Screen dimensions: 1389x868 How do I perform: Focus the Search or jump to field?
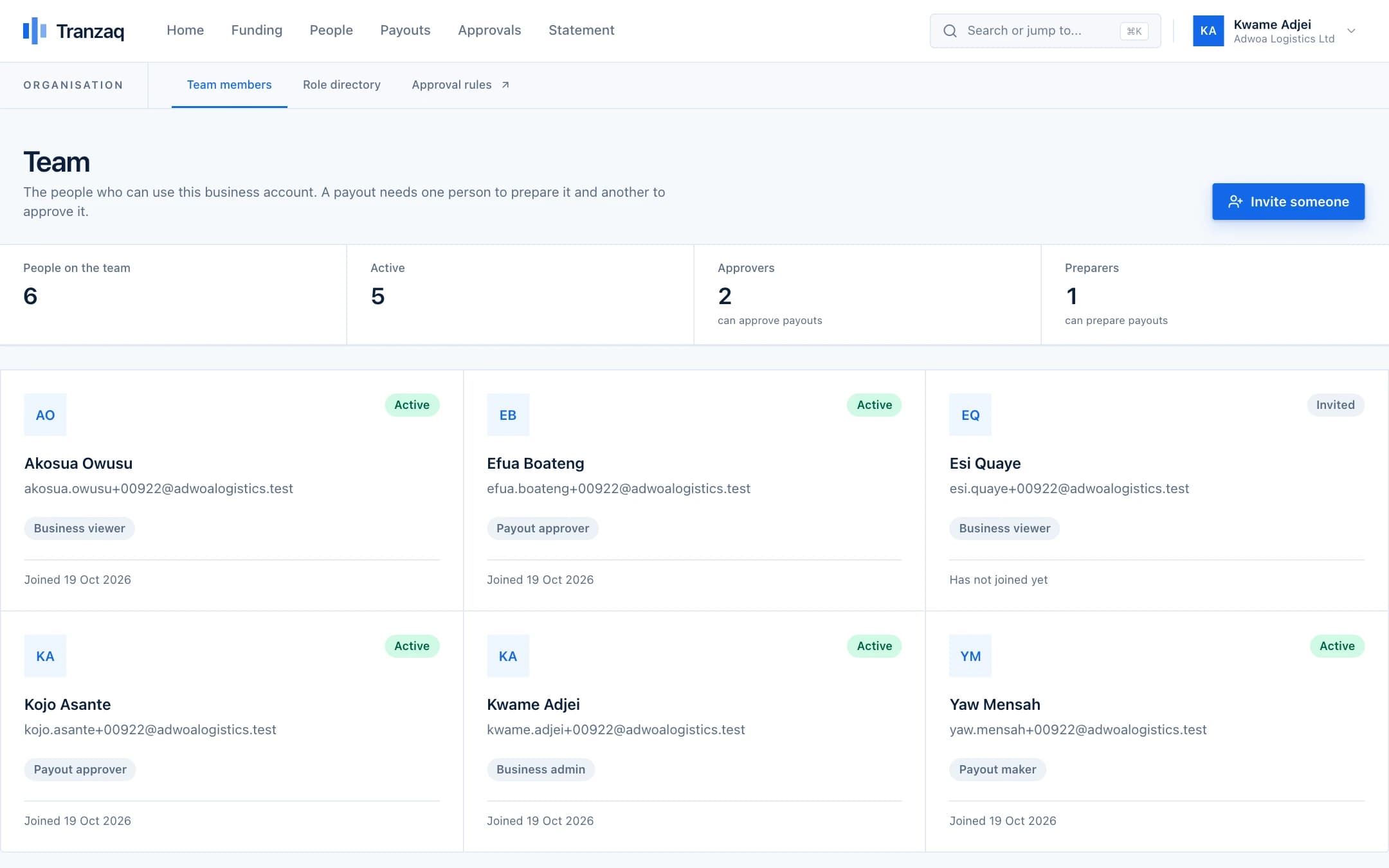click(x=1045, y=31)
